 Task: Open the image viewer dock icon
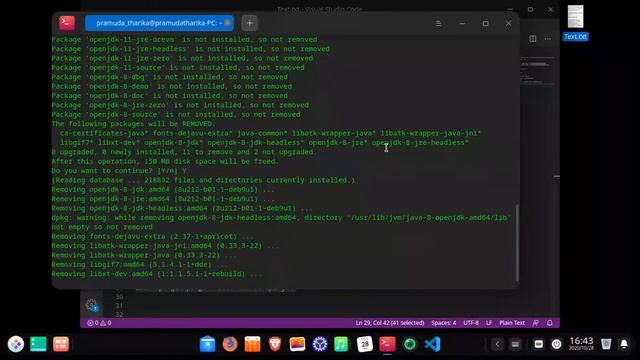[x=297, y=344]
